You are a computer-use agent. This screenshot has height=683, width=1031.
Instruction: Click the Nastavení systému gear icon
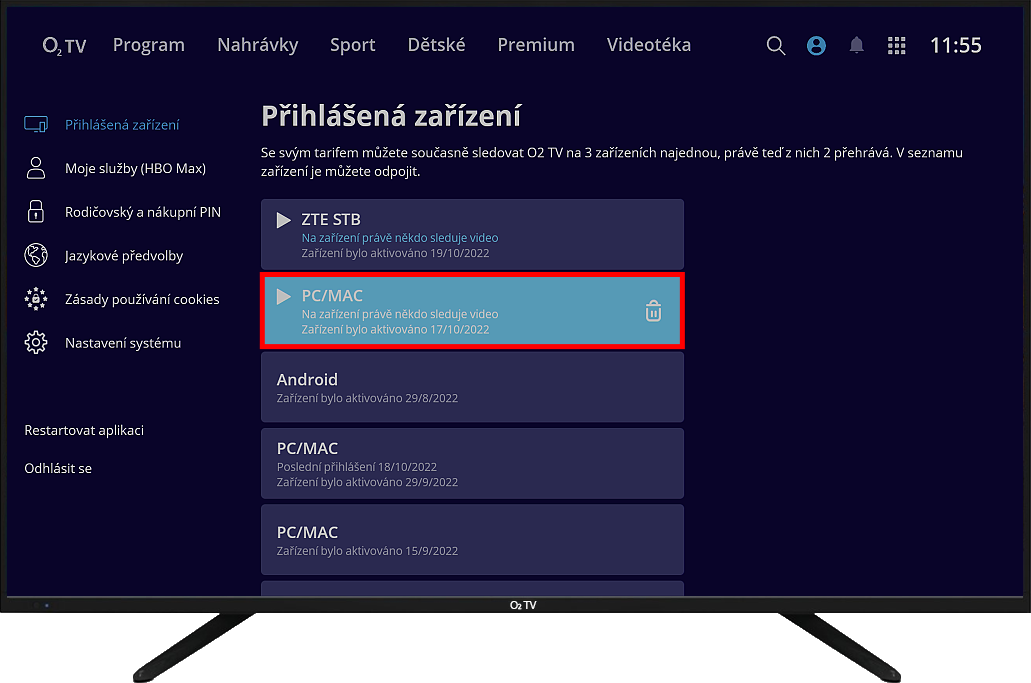[36, 343]
